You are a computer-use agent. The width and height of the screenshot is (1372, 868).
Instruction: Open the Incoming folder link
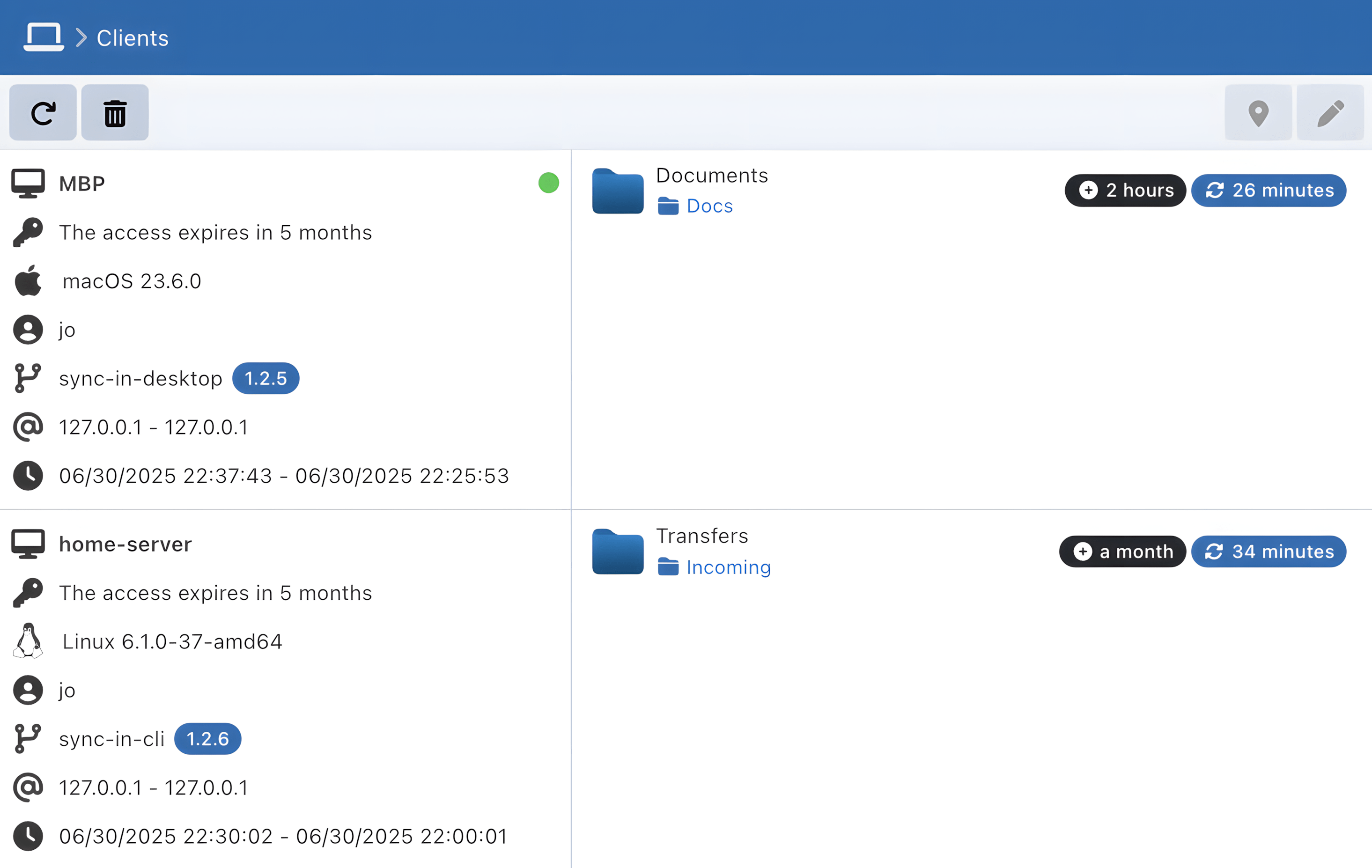tap(728, 567)
